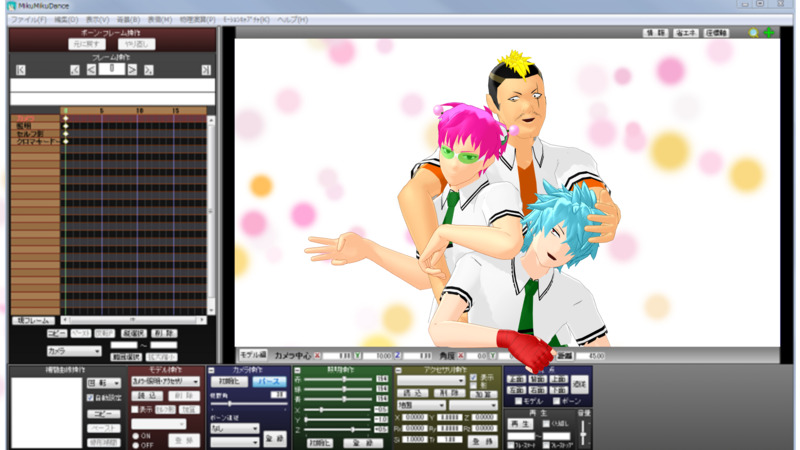The height and width of the screenshot is (450, 800).
Task: Open the 物理演算(P) menu
Action: (197, 19)
